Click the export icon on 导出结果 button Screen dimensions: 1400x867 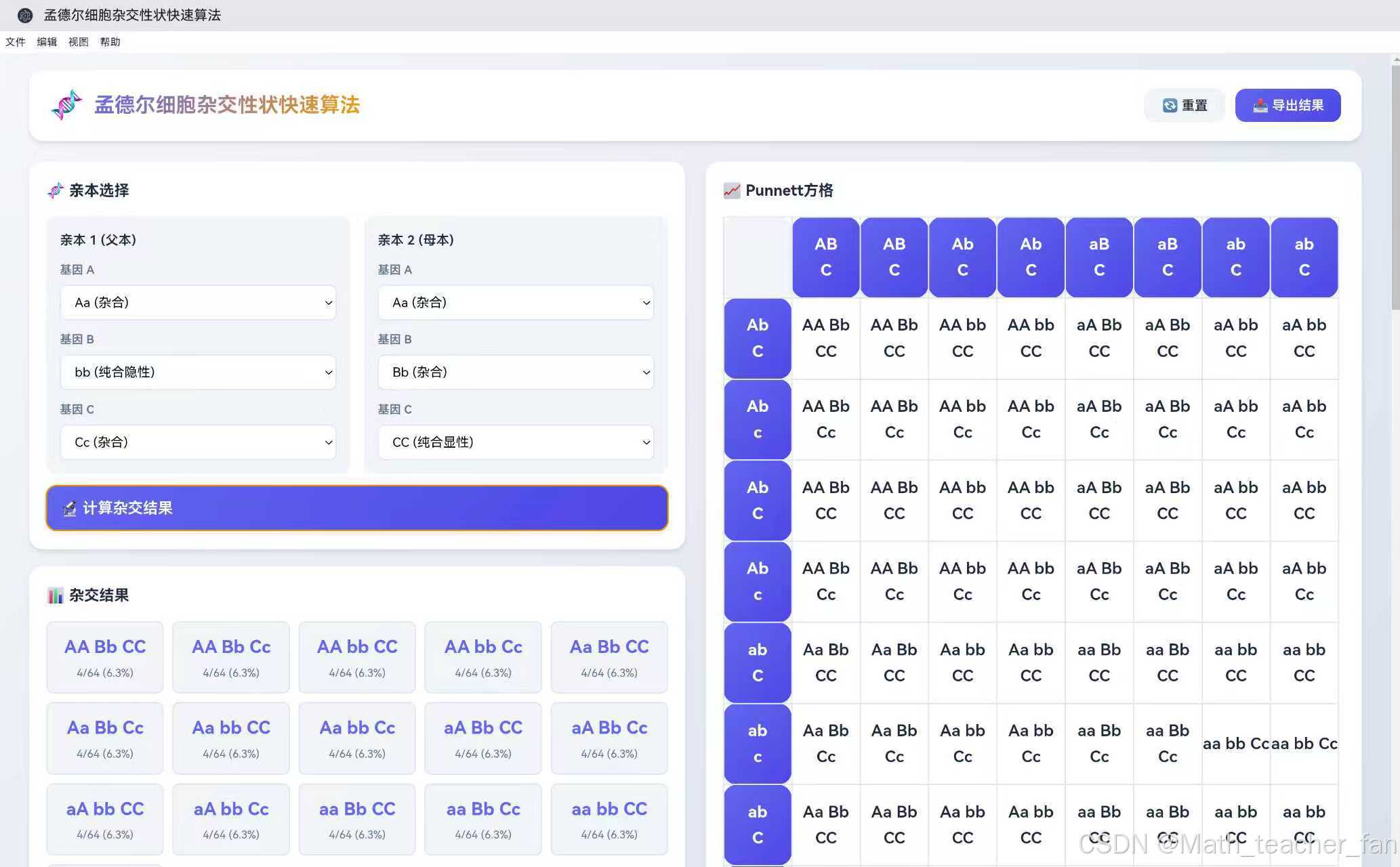tap(1260, 106)
